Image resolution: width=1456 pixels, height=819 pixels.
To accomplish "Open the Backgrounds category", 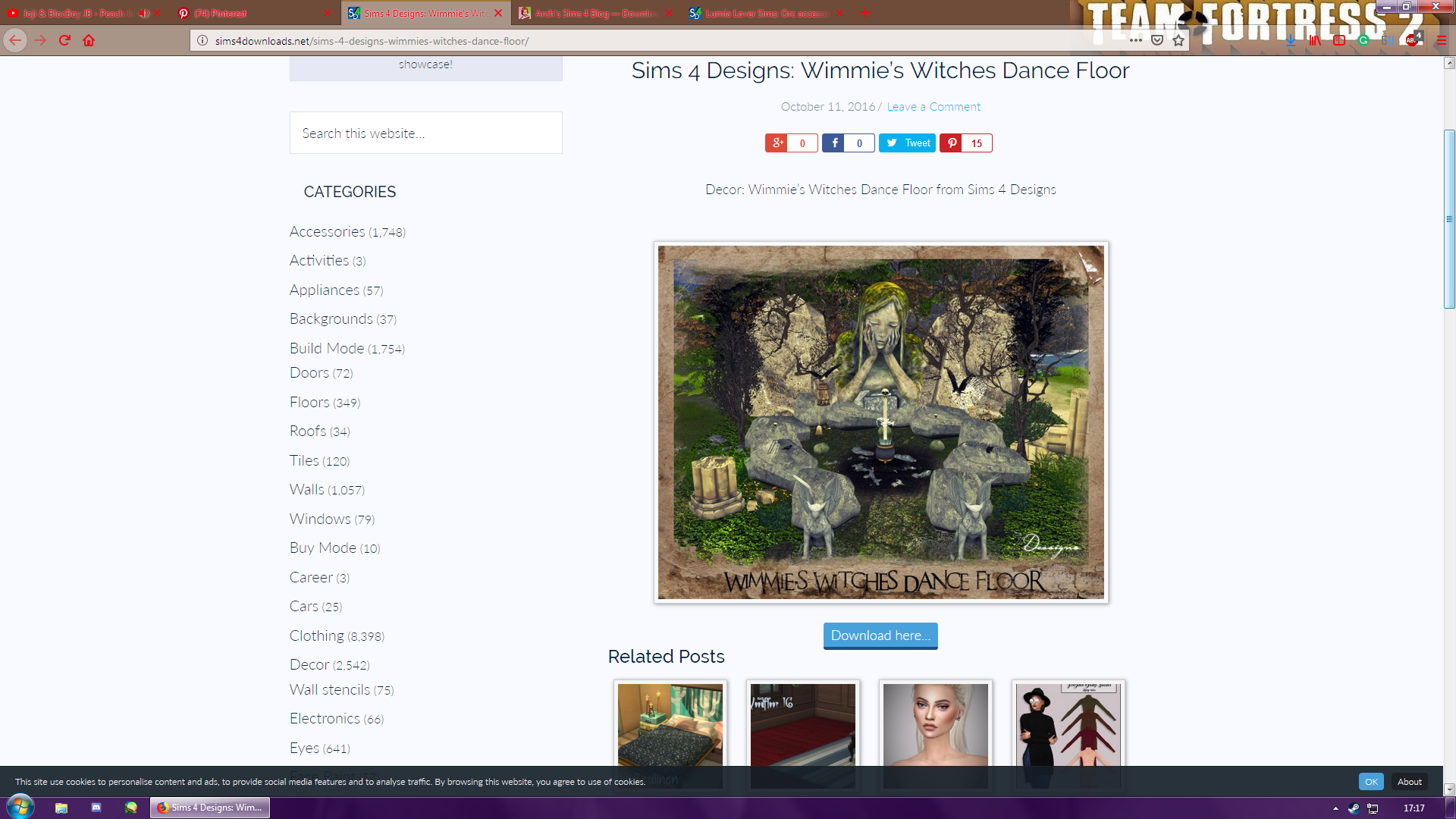I will pos(331,318).
